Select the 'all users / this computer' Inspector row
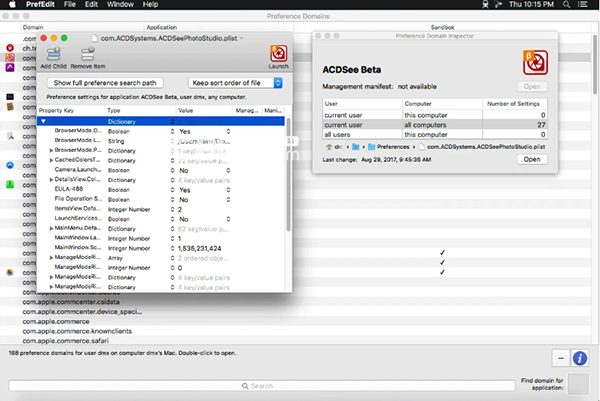This screenshot has width=600, height=401. click(x=435, y=135)
